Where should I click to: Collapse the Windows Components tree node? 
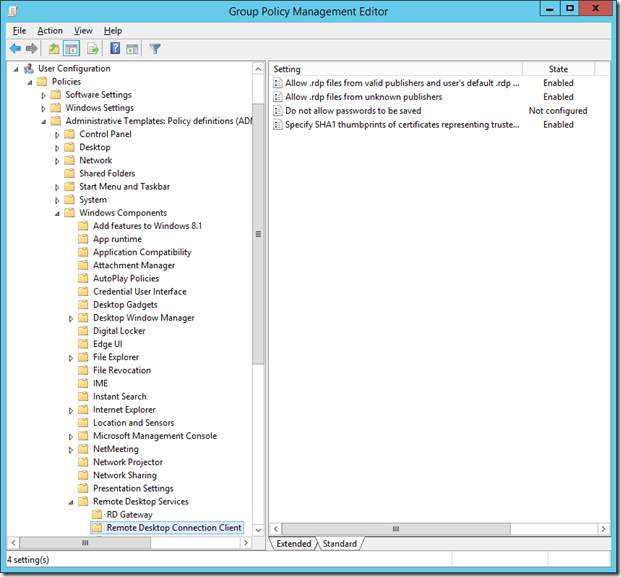(x=57, y=213)
